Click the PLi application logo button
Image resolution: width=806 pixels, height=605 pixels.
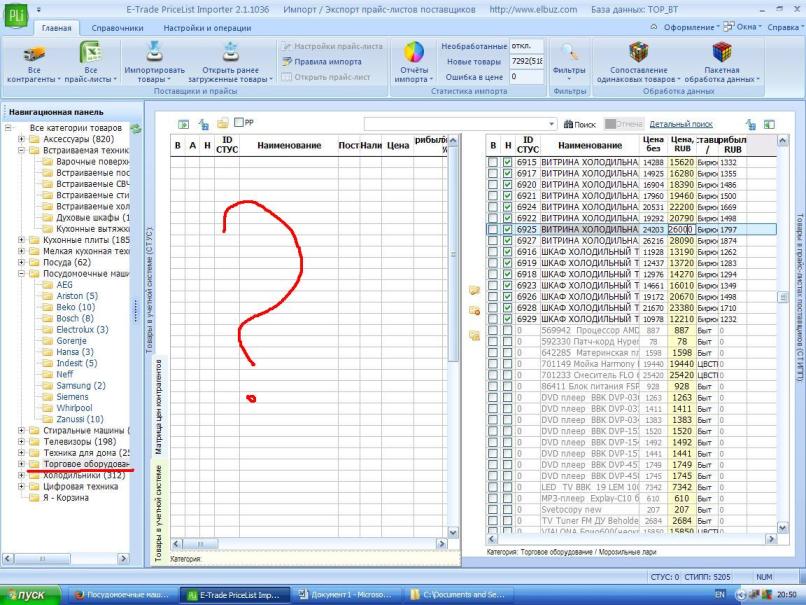tap(16, 15)
